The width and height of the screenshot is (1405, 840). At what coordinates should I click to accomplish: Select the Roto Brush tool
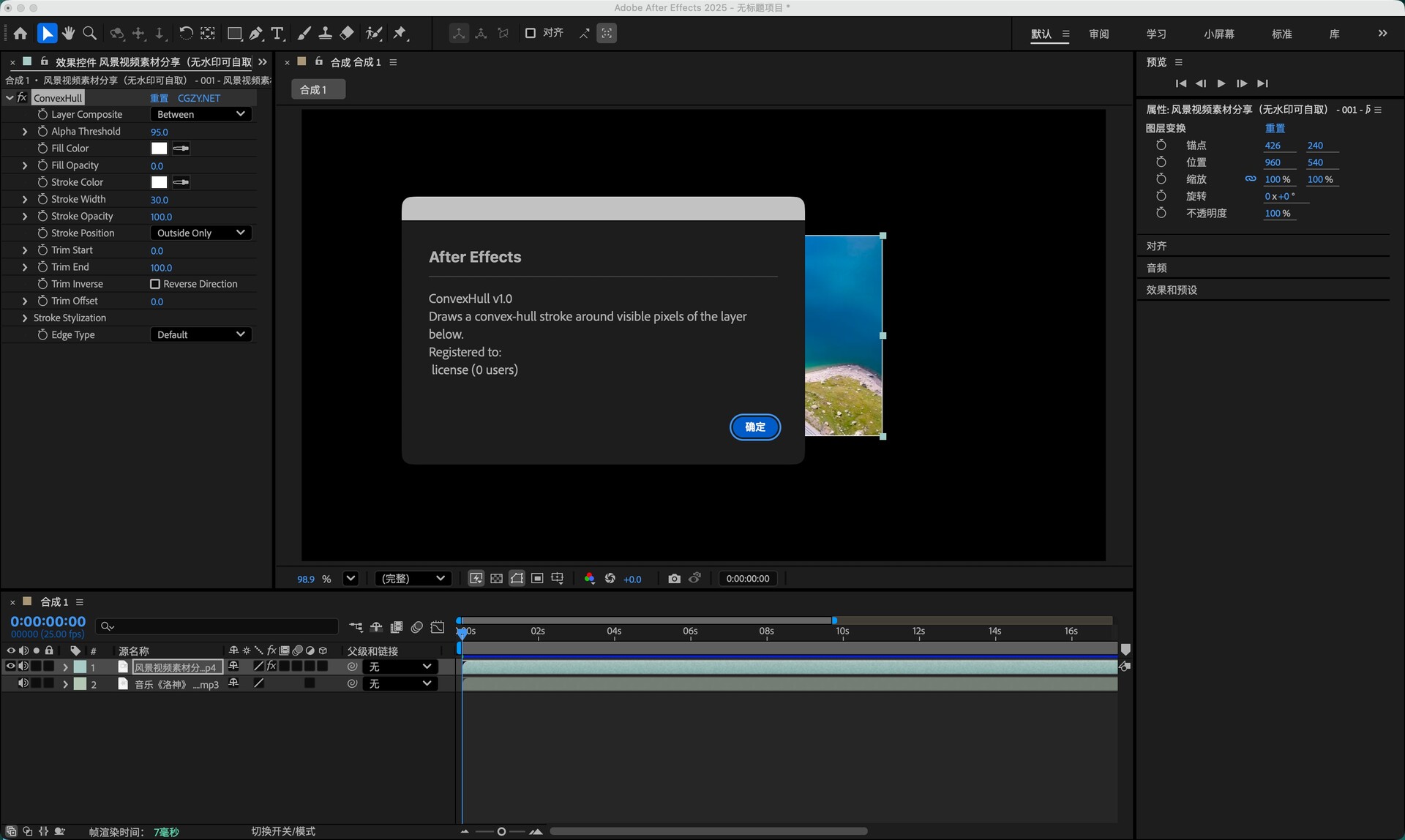click(x=374, y=34)
